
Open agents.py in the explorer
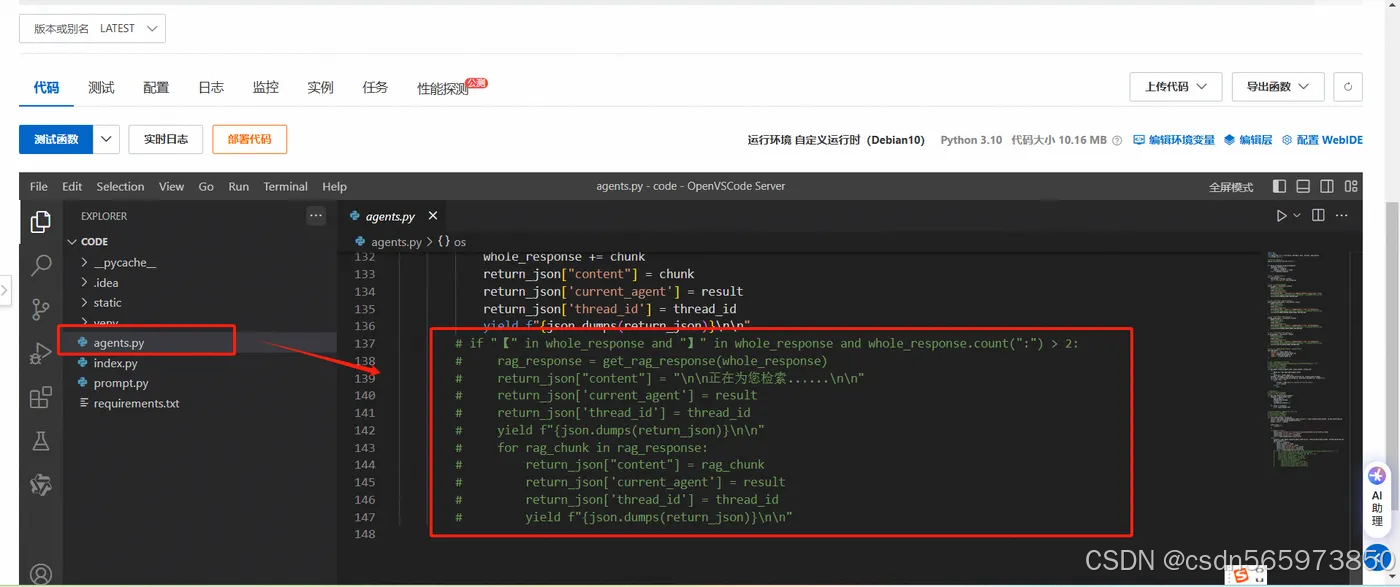[119, 343]
